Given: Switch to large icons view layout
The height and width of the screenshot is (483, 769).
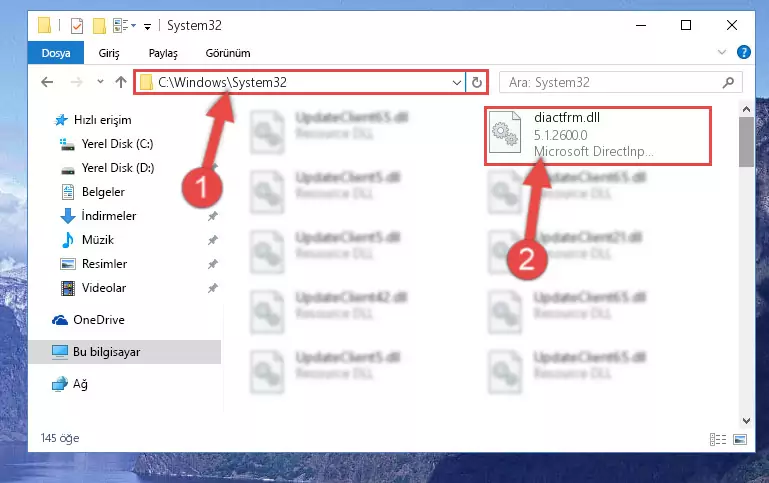Looking at the screenshot, I should tap(740, 439).
